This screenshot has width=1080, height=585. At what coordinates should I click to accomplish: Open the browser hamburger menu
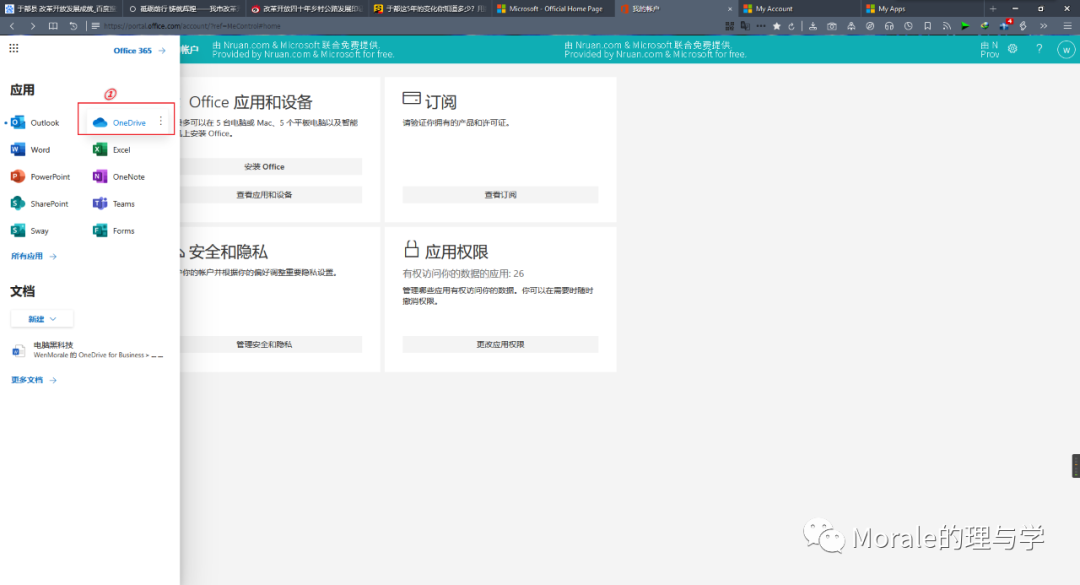[1068, 26]
